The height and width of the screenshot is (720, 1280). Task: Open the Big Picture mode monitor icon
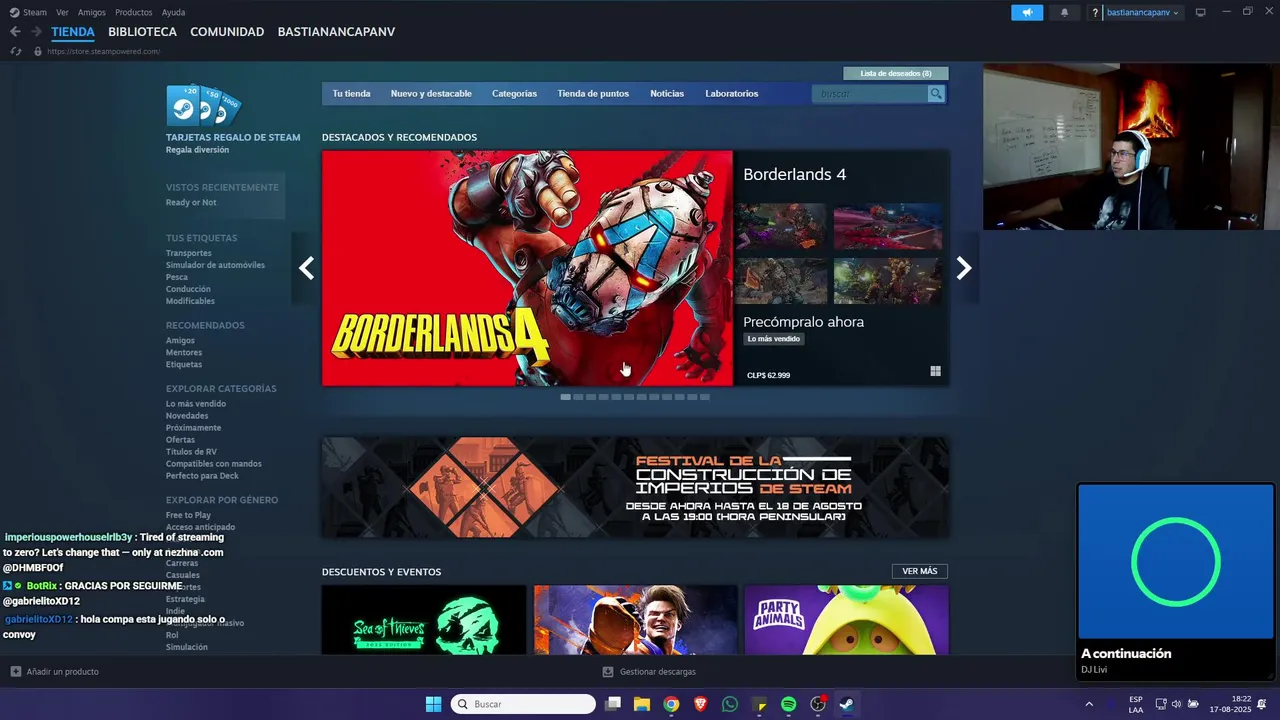pos(1201,12)
